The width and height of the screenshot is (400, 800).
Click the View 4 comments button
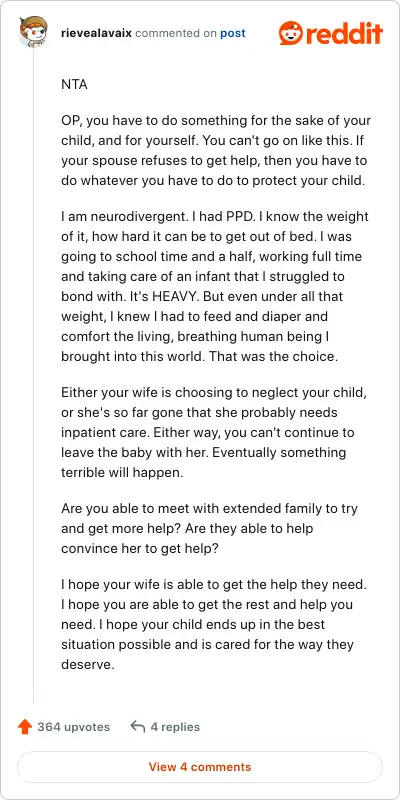click(x=200, y=767)
